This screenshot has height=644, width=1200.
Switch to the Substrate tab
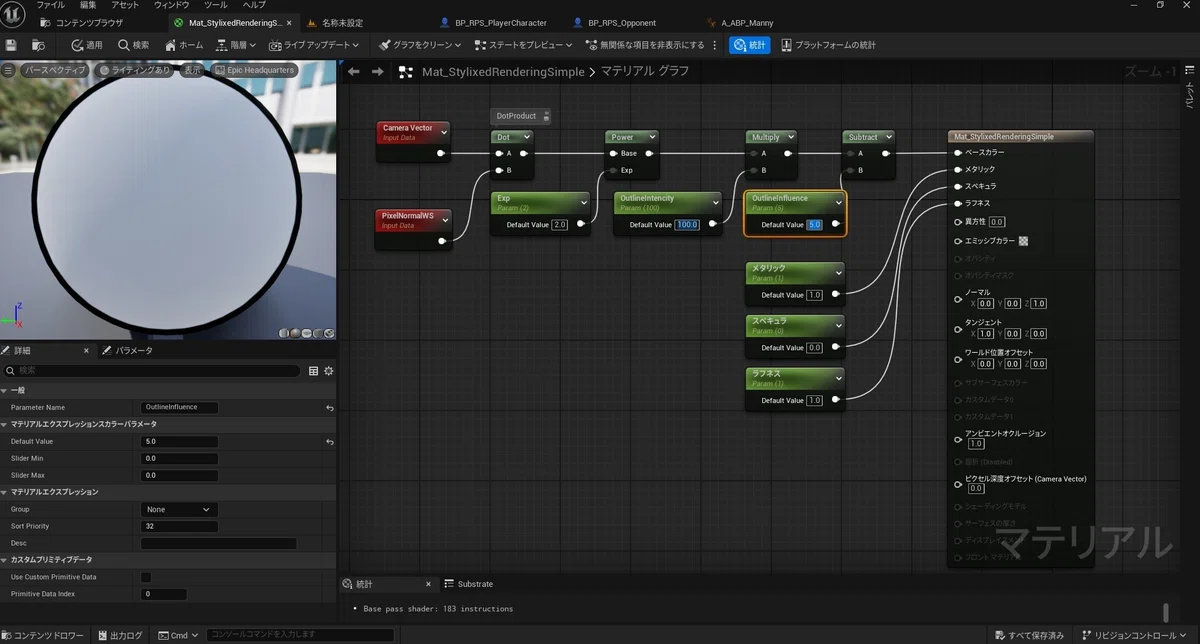click(x=469, y=584)
